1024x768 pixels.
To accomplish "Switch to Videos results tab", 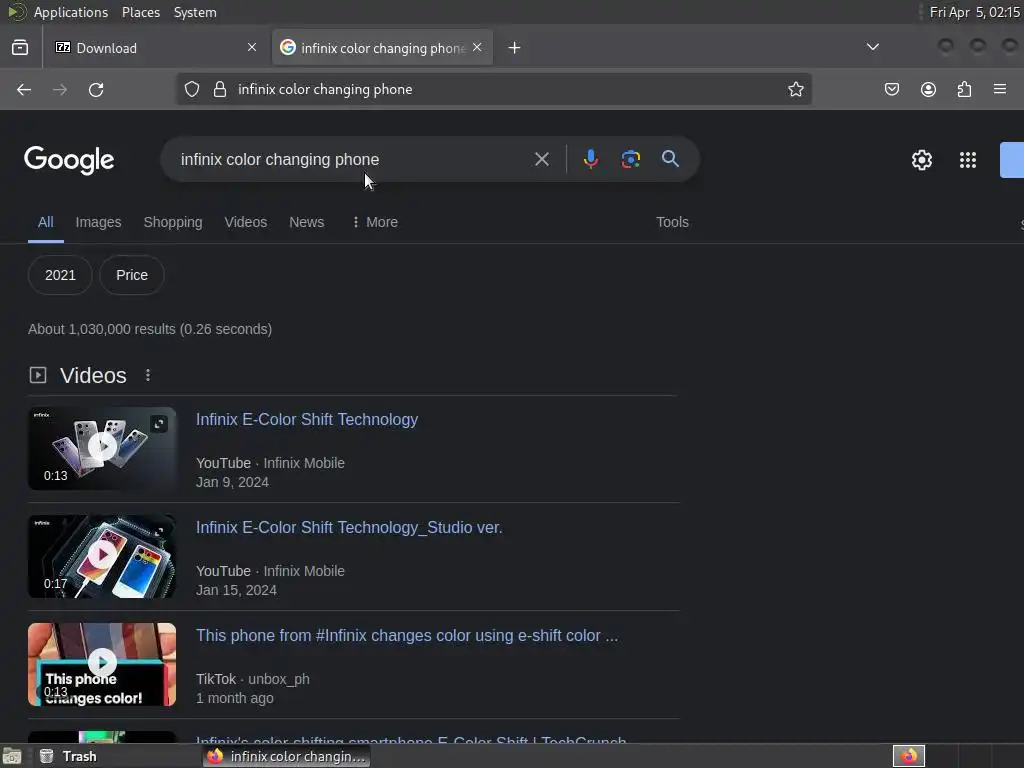I will tap(246, 222).
